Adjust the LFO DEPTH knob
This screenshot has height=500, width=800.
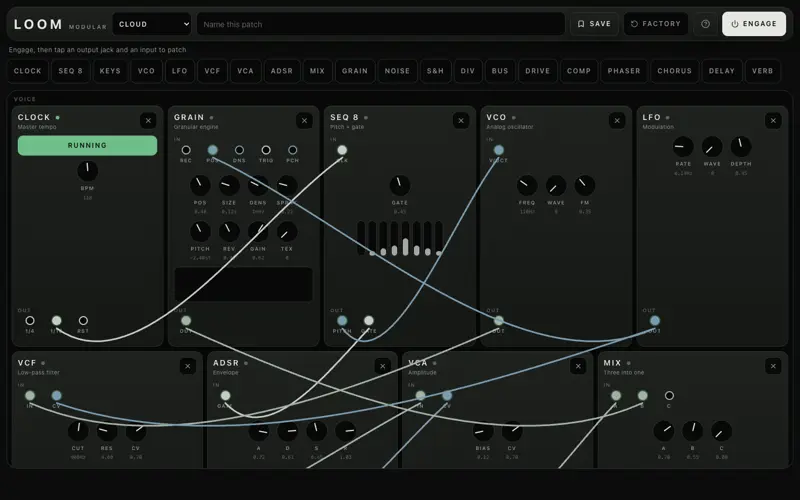[741, 146]
